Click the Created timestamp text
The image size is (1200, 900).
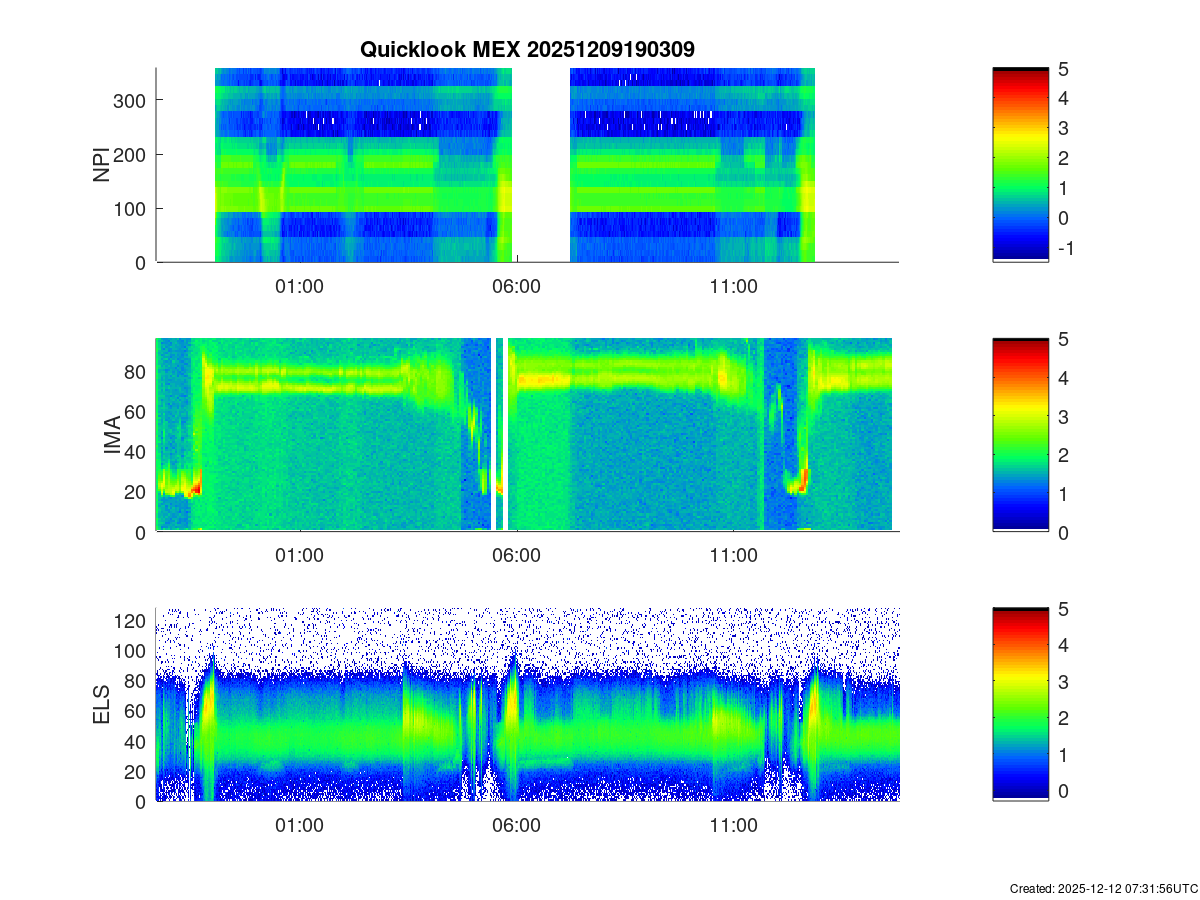click(x=1103, y=888)
